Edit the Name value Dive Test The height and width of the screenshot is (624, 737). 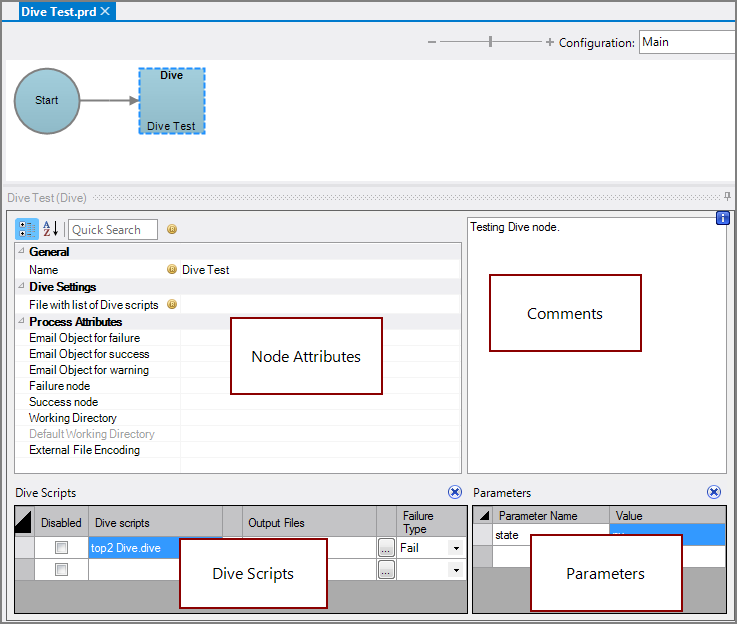[320, 270]
